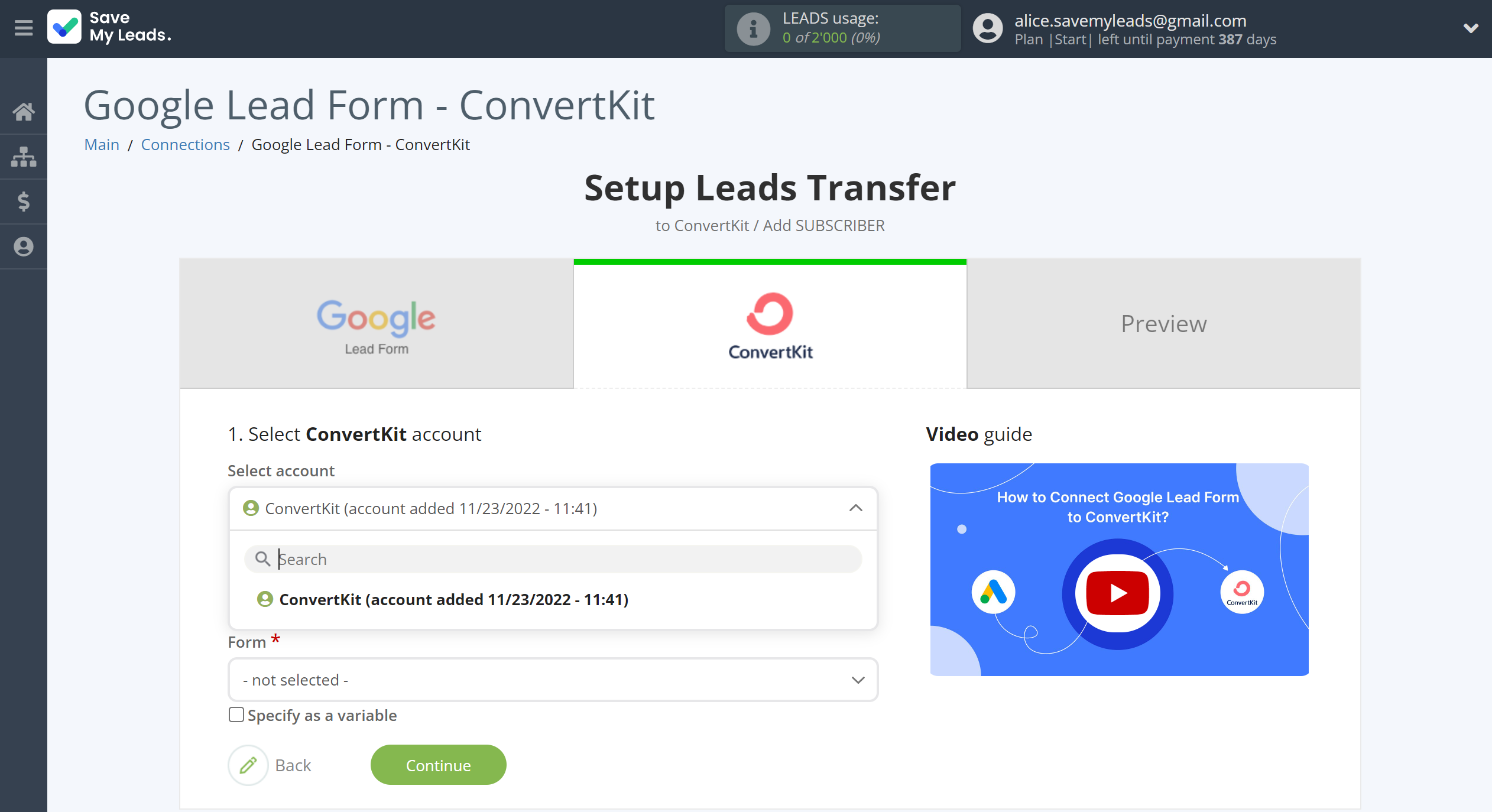Toggle the Specify as a variable checkbox
The width and height of the screenshot is (1492, 812).
[235, 715]
